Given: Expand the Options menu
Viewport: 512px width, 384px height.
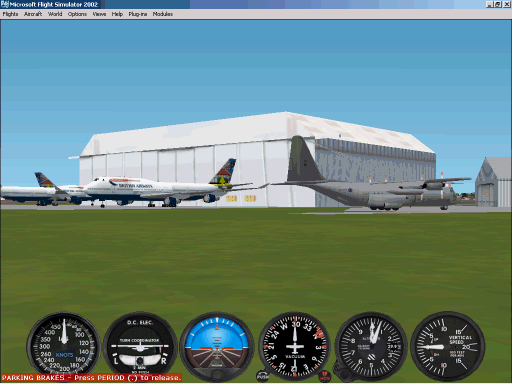Looking at the screenshot, I should click(x=77, y=14).
